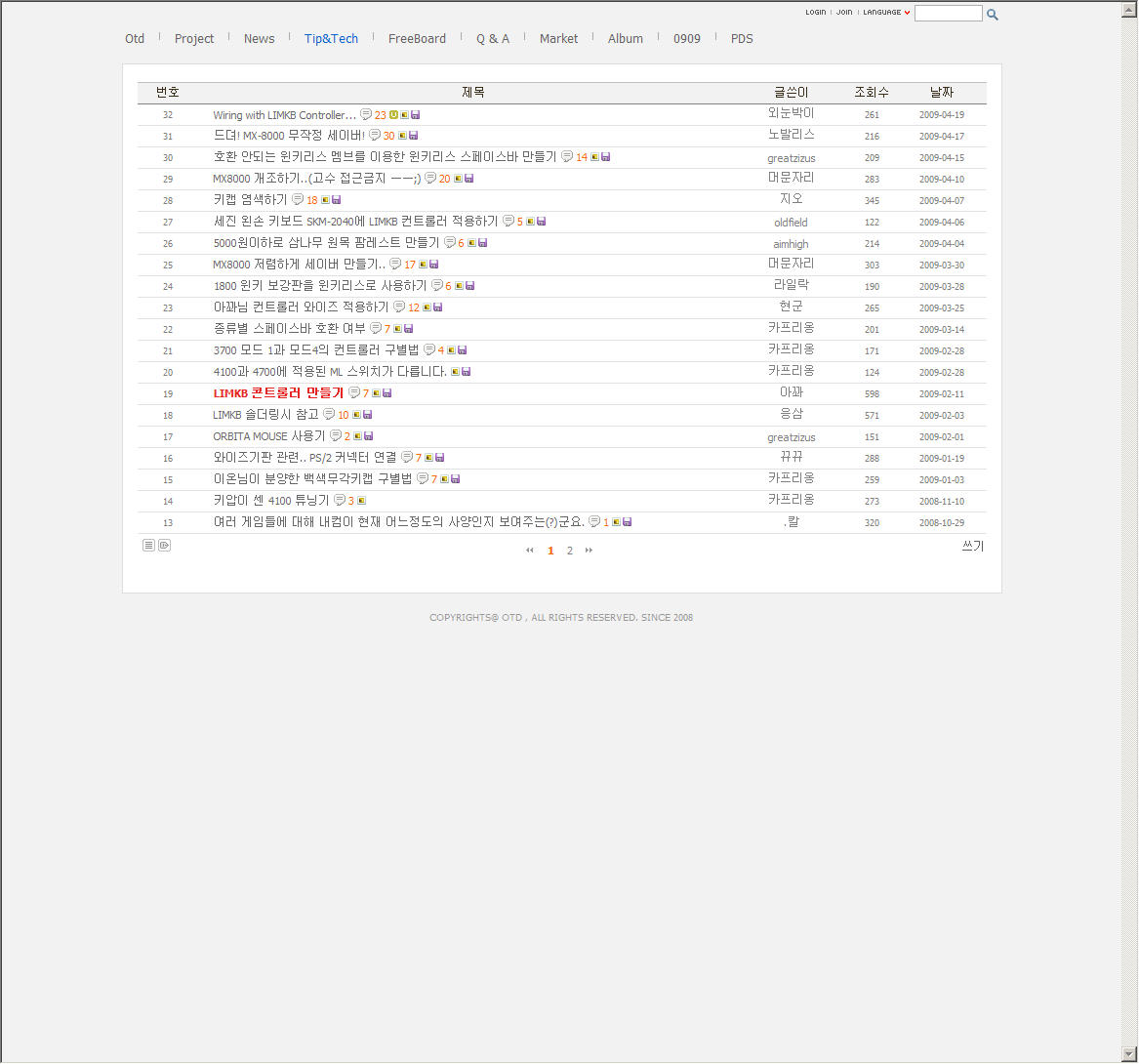Go to last page double-arrow
Screen dimensions: 1139x1064
[x=589, y=551]
